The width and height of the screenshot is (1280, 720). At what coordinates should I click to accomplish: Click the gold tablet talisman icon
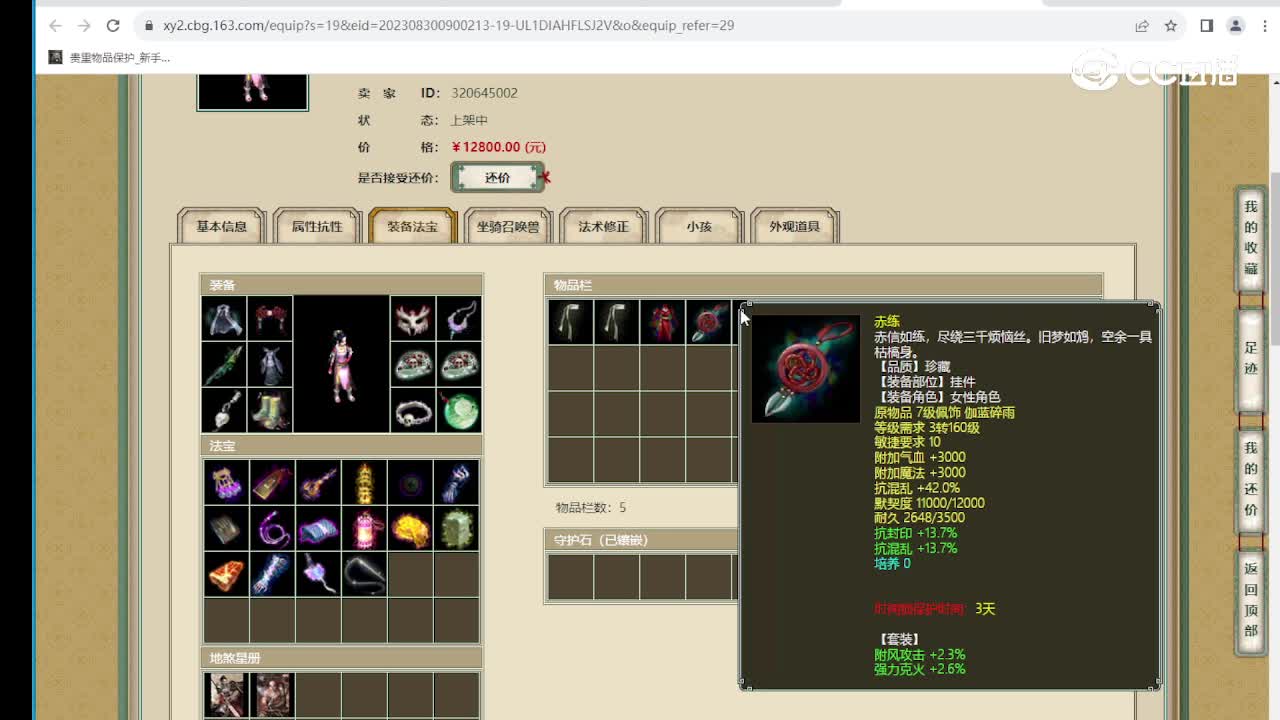(272, 482)
